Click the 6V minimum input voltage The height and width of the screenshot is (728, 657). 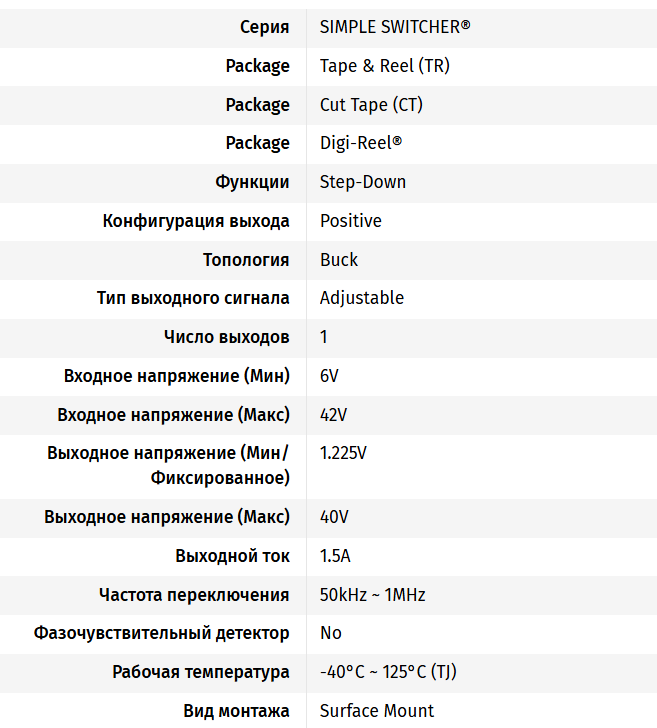pos(330,376)
